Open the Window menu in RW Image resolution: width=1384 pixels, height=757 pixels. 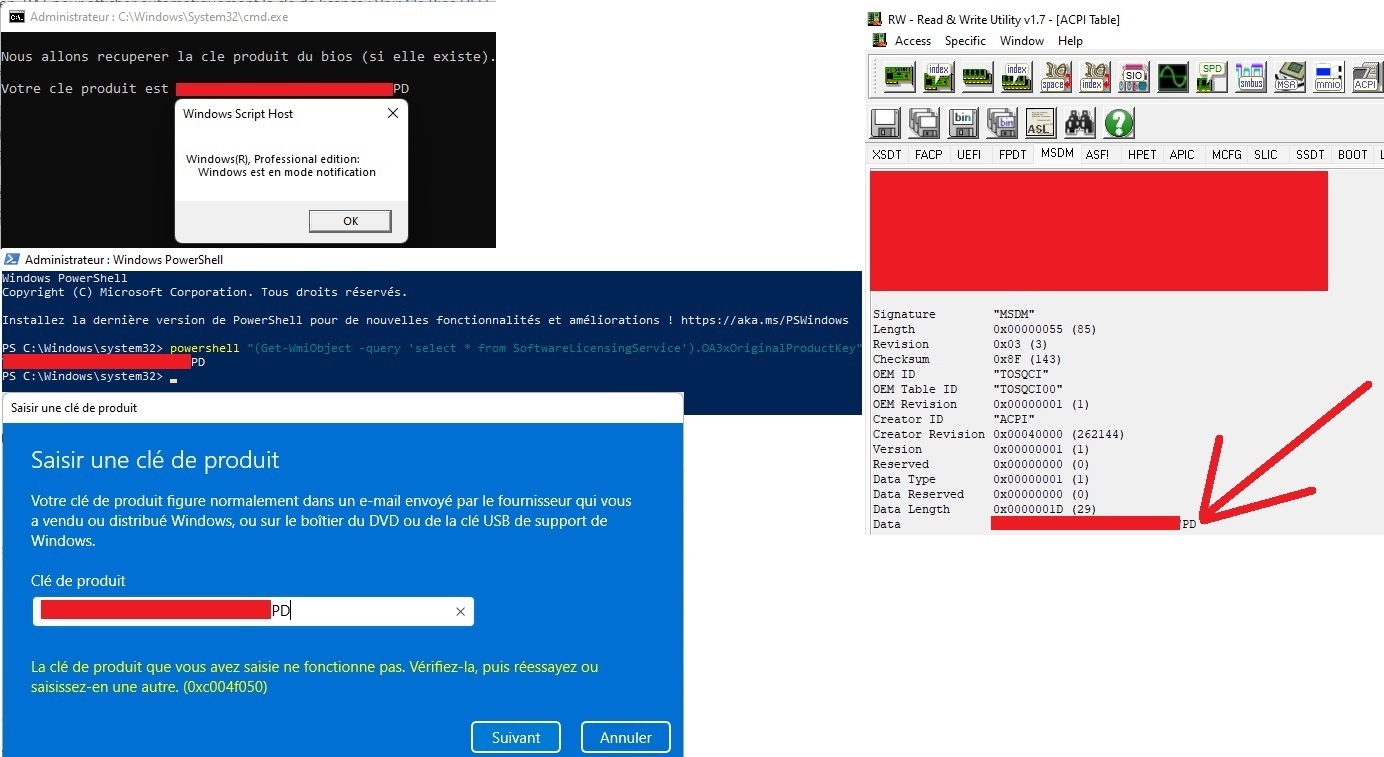tap(1022, 41)
